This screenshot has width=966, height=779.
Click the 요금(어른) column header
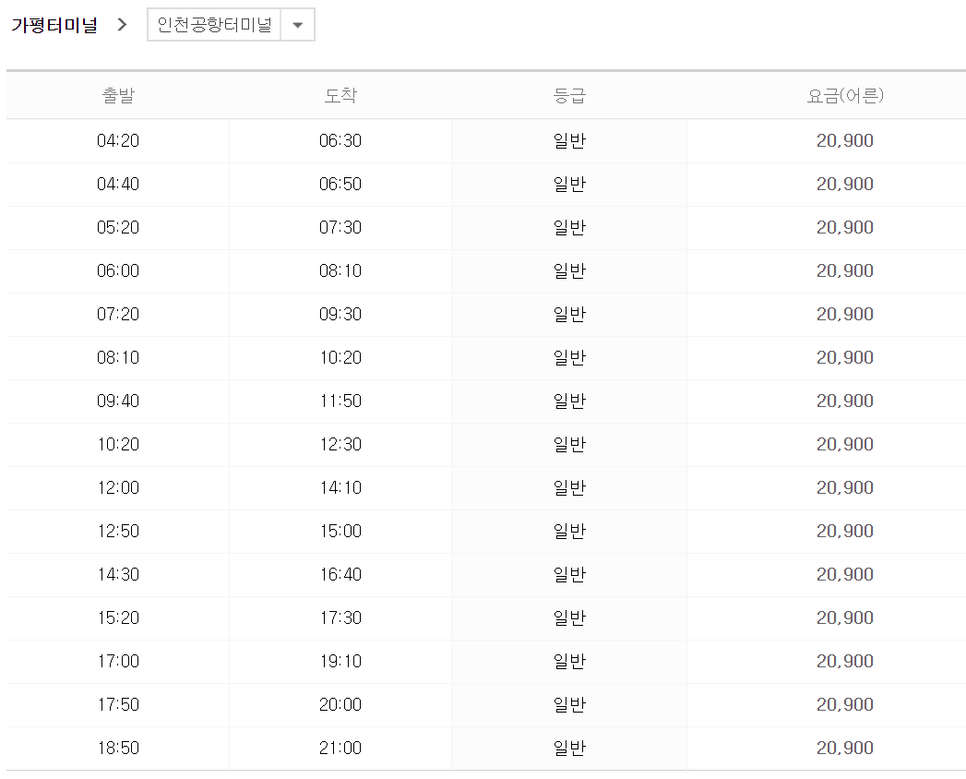coord(845,96)
